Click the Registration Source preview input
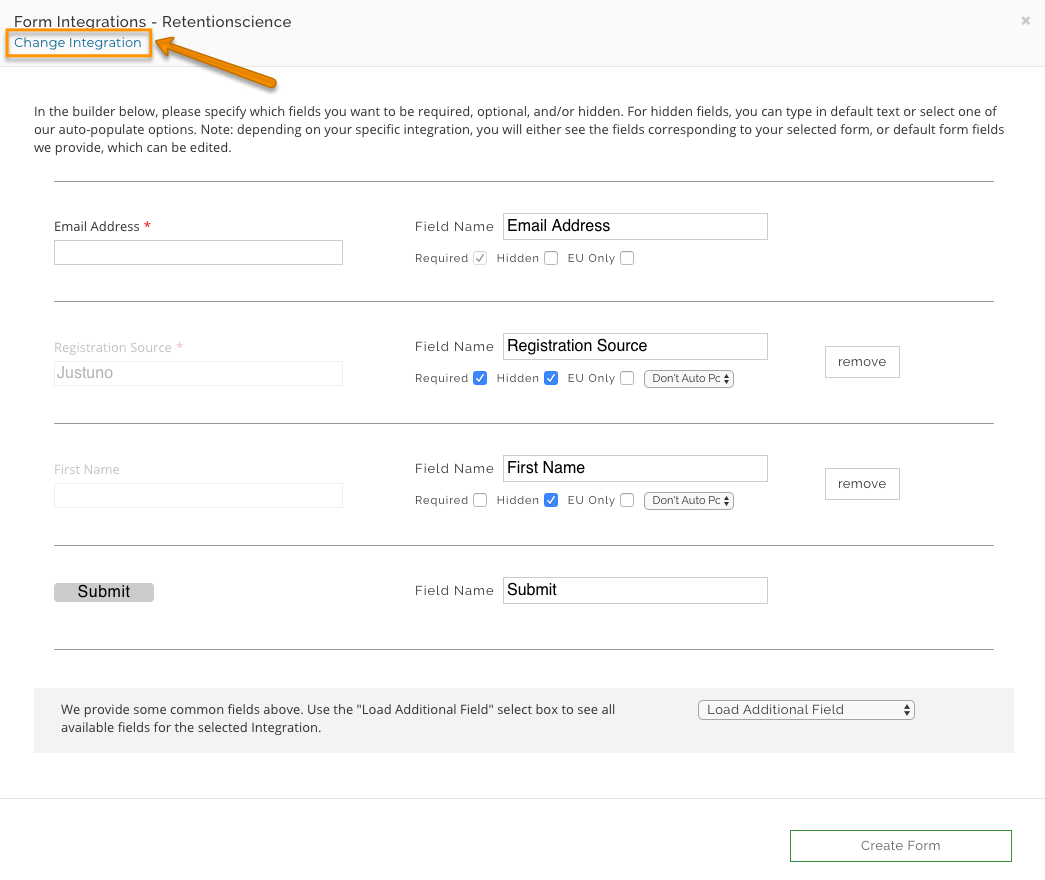Image resolution: width=1045 pixels, height=880 pixels. click(198, 373)
